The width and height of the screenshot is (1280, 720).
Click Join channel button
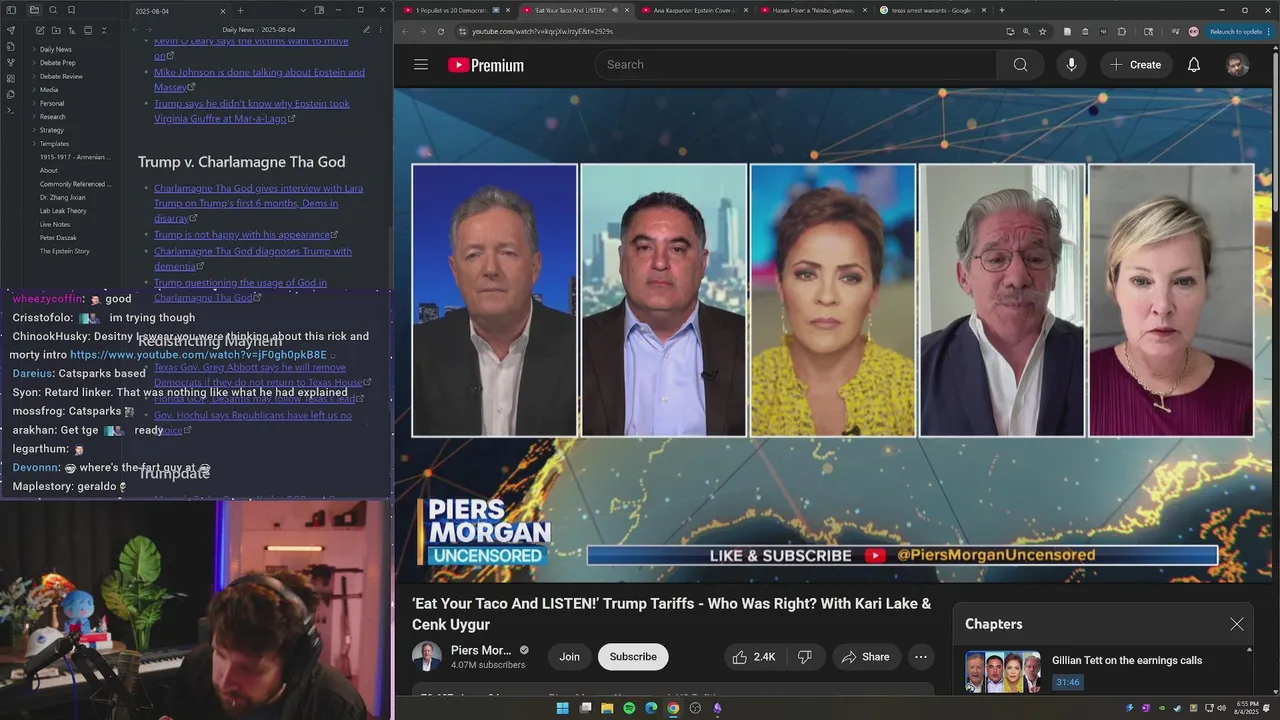click(x=569, y=657)
